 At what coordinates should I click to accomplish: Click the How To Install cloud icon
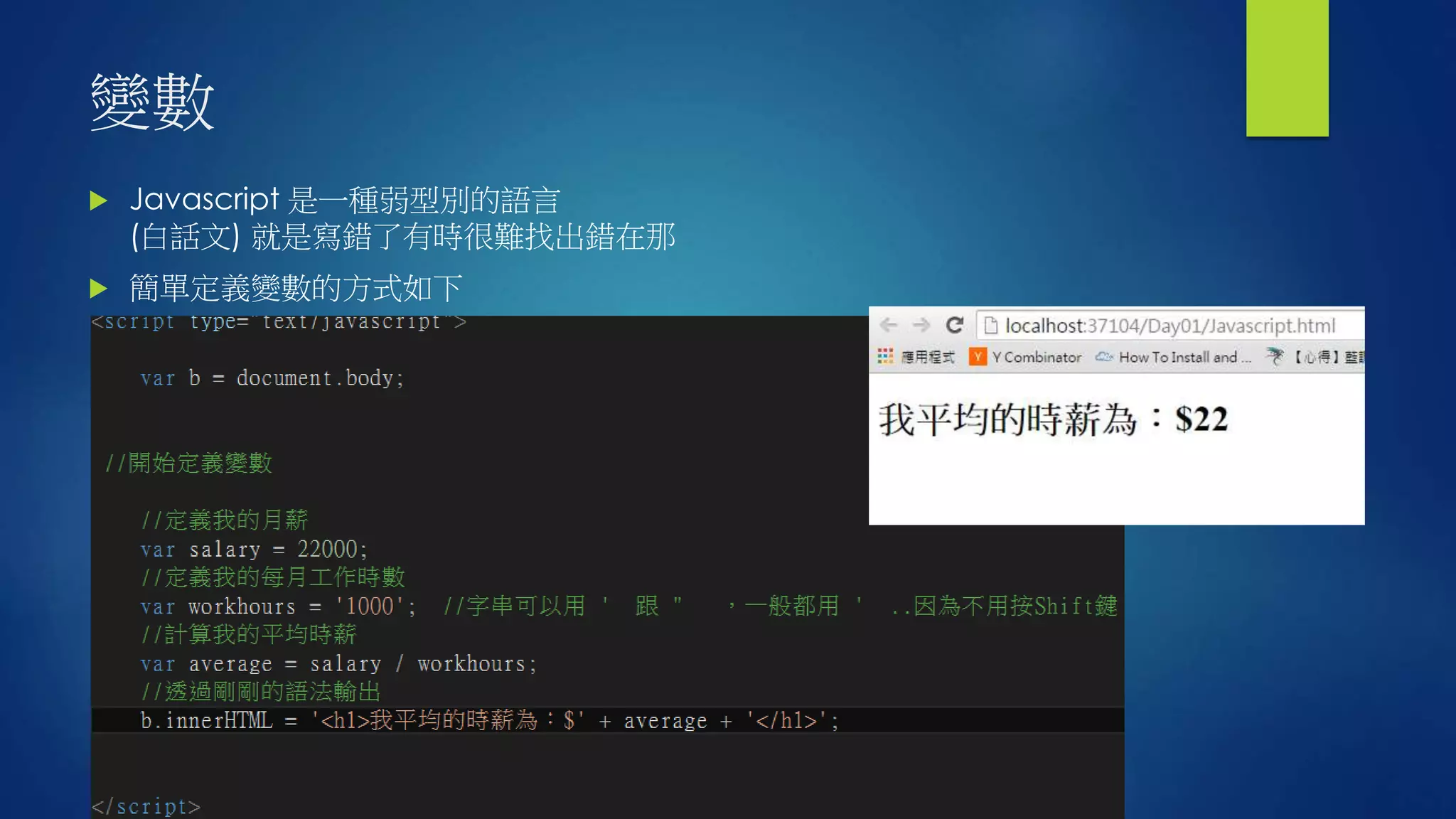point(1104,356)
